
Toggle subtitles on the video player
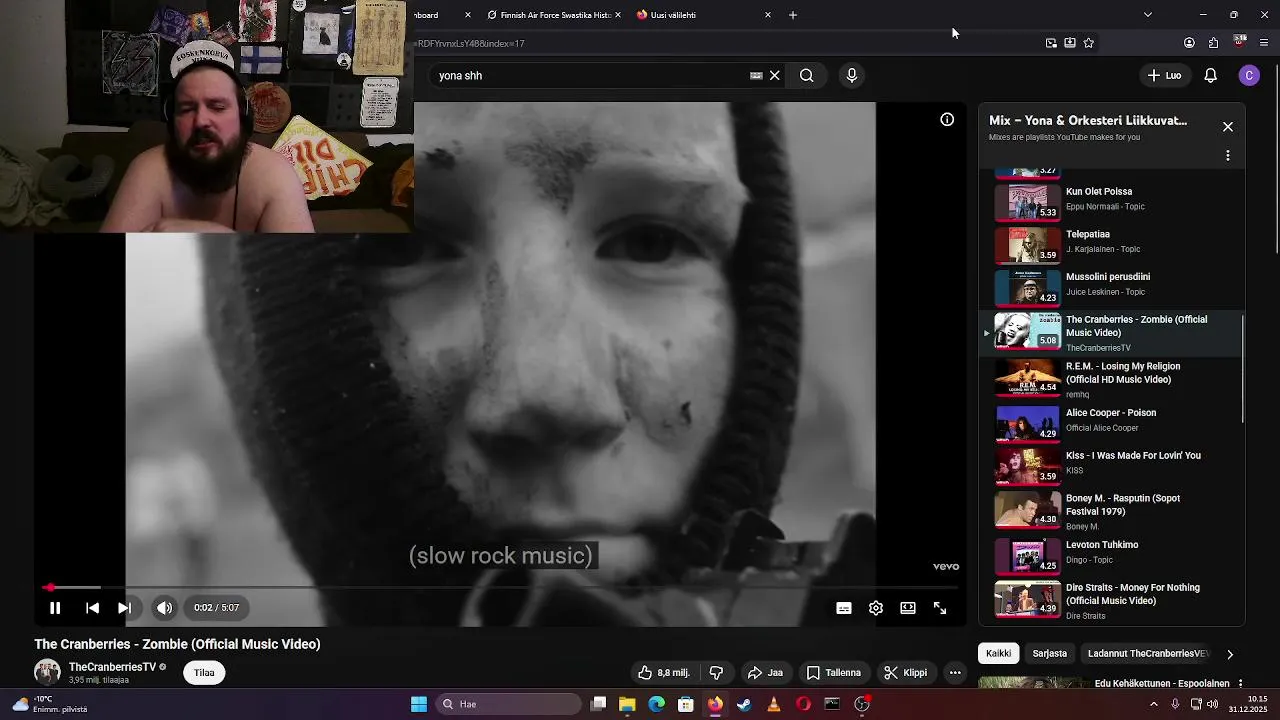click(x=844, y=608)
